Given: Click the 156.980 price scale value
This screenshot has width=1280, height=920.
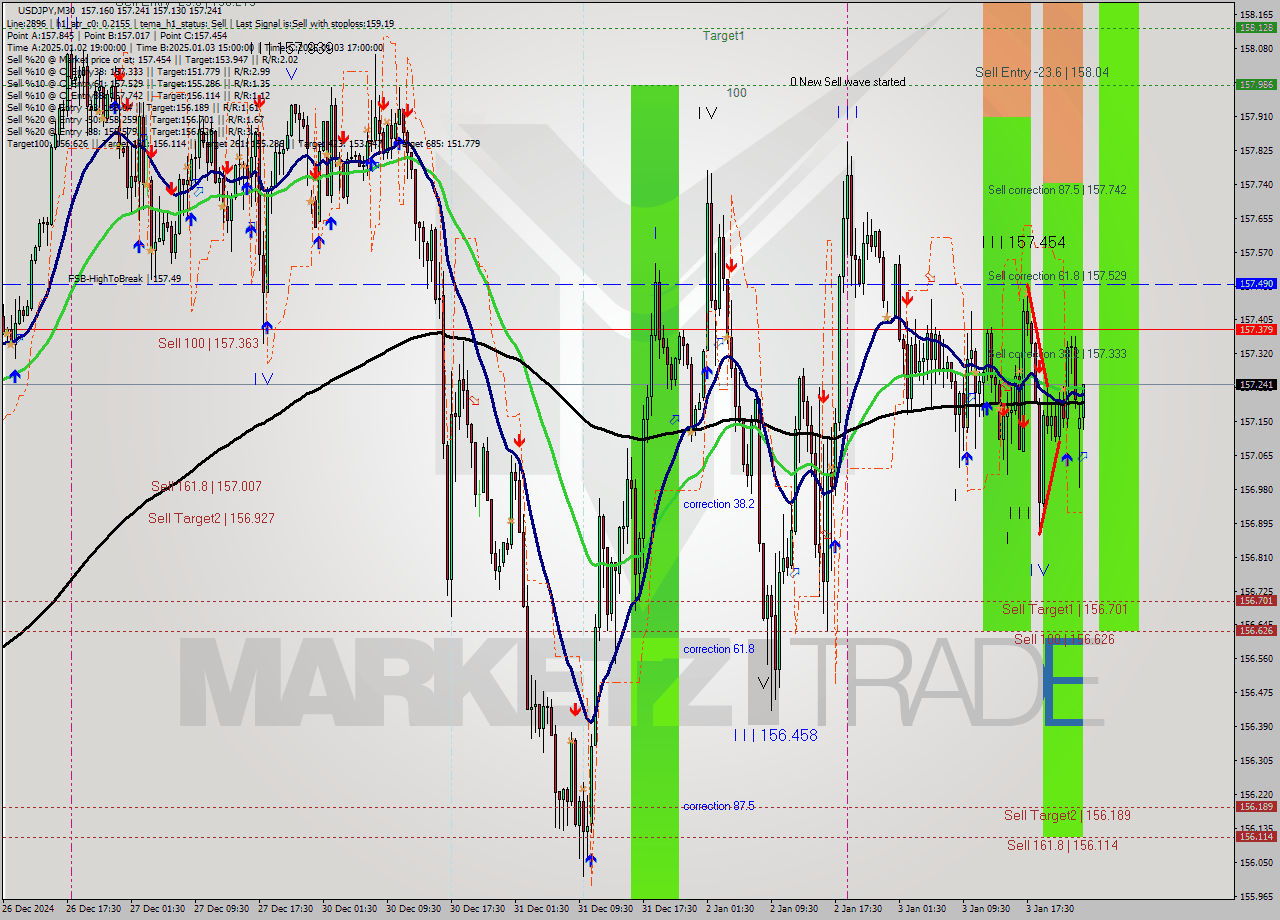Looking at the screenshot, I should tap(1256, 490).
